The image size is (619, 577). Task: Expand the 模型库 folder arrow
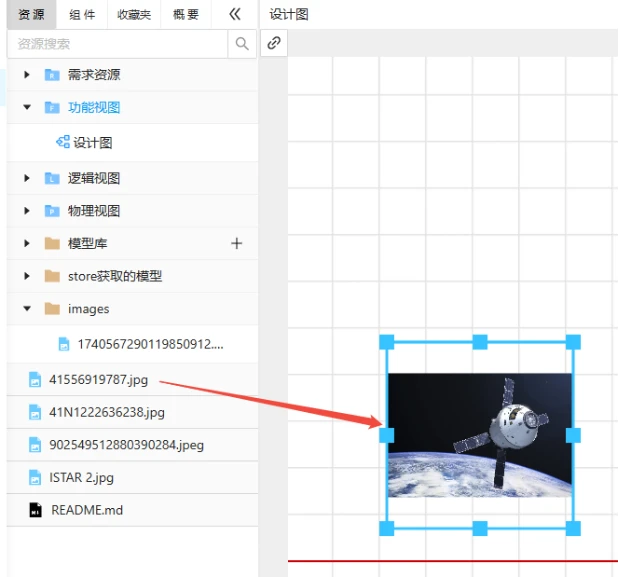click(27, 243)
